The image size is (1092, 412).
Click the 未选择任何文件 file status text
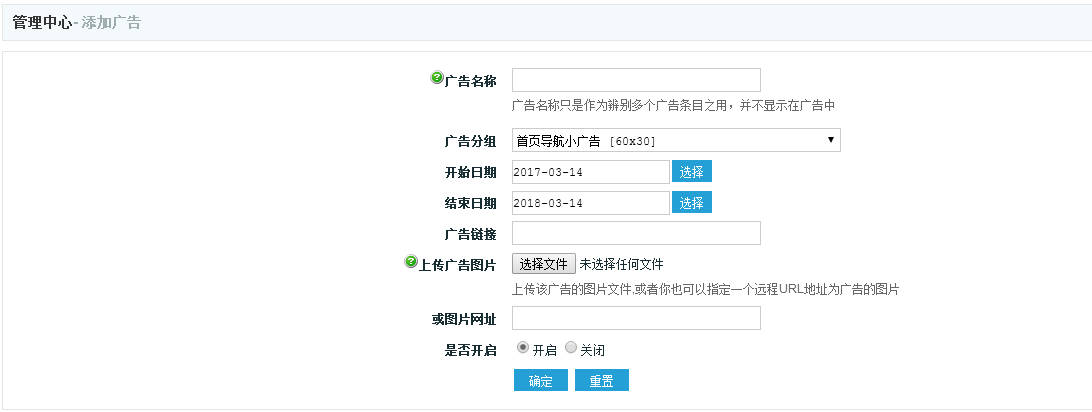621,264
